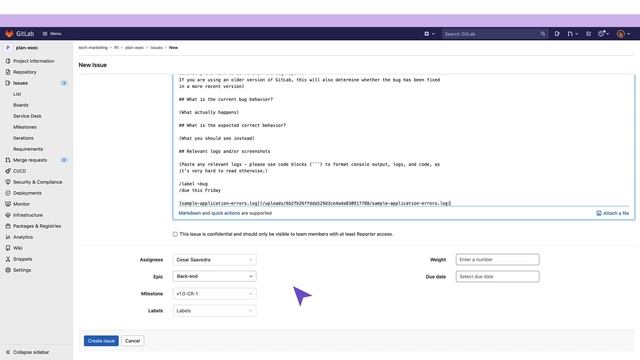Screen dimensions: 640x360
Task: Open Iterations under Issues
Action: tap(23, 138)
